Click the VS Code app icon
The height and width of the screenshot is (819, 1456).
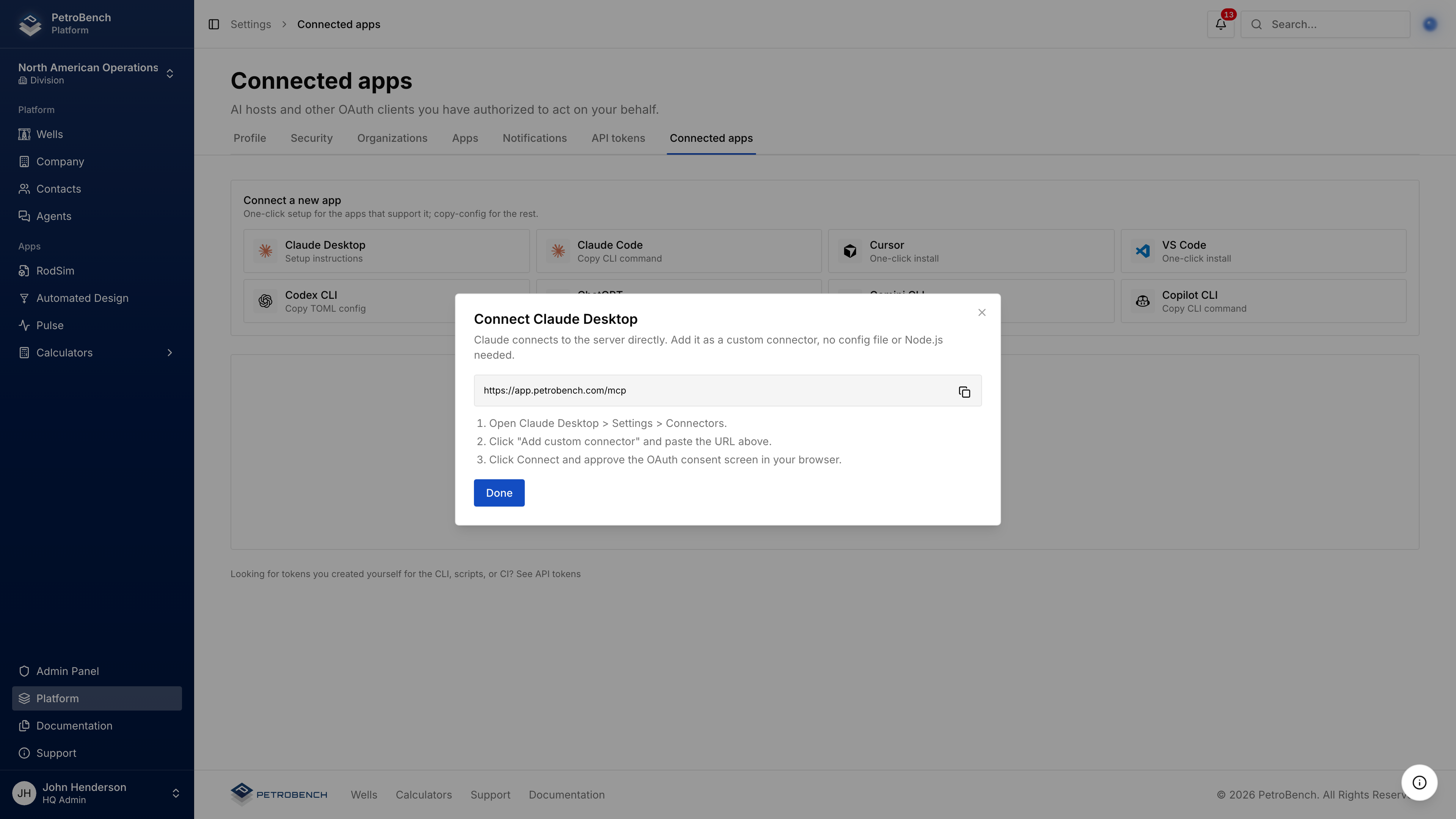pos(1143,251)
